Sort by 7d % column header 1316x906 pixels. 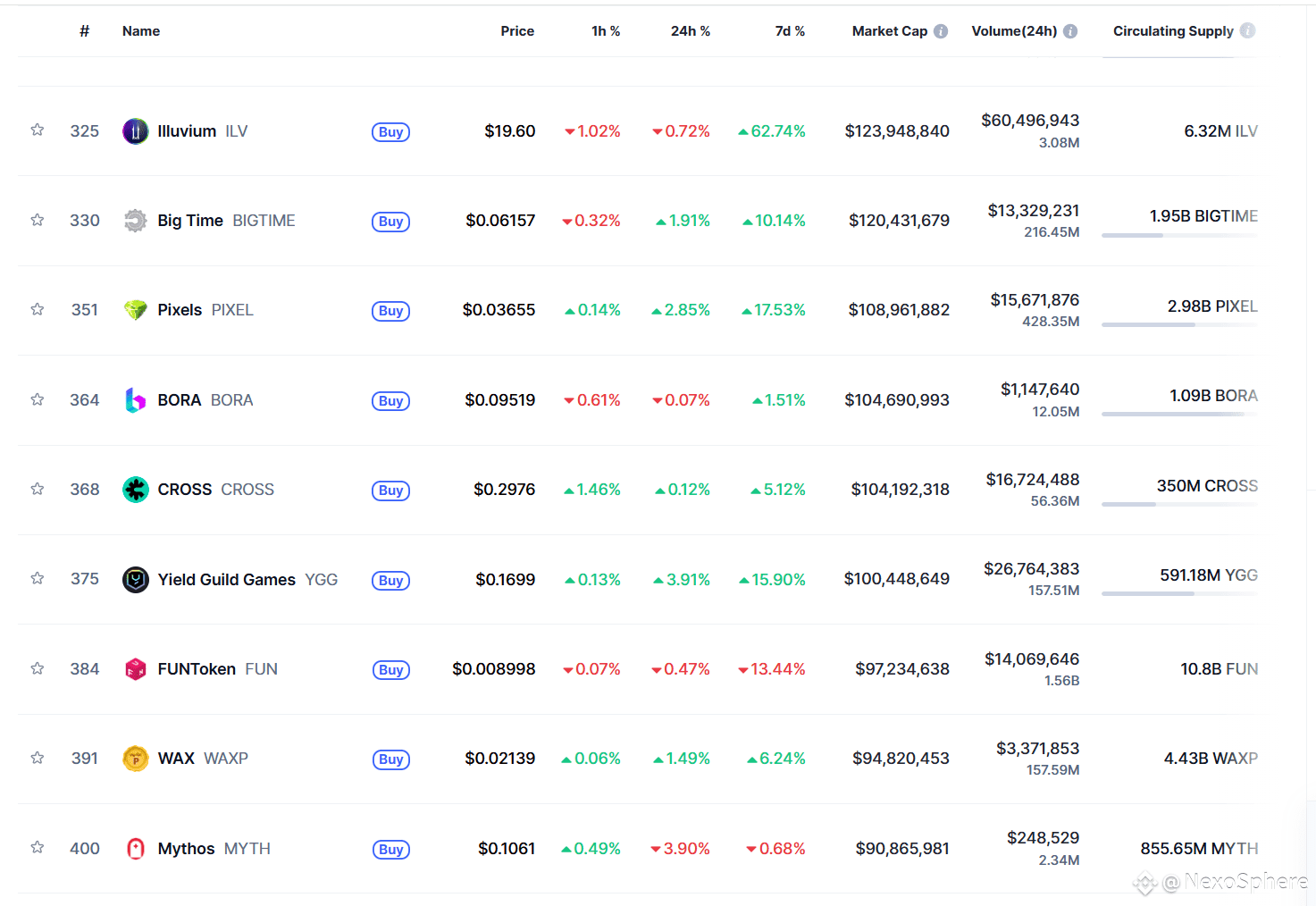coord(790,31)
